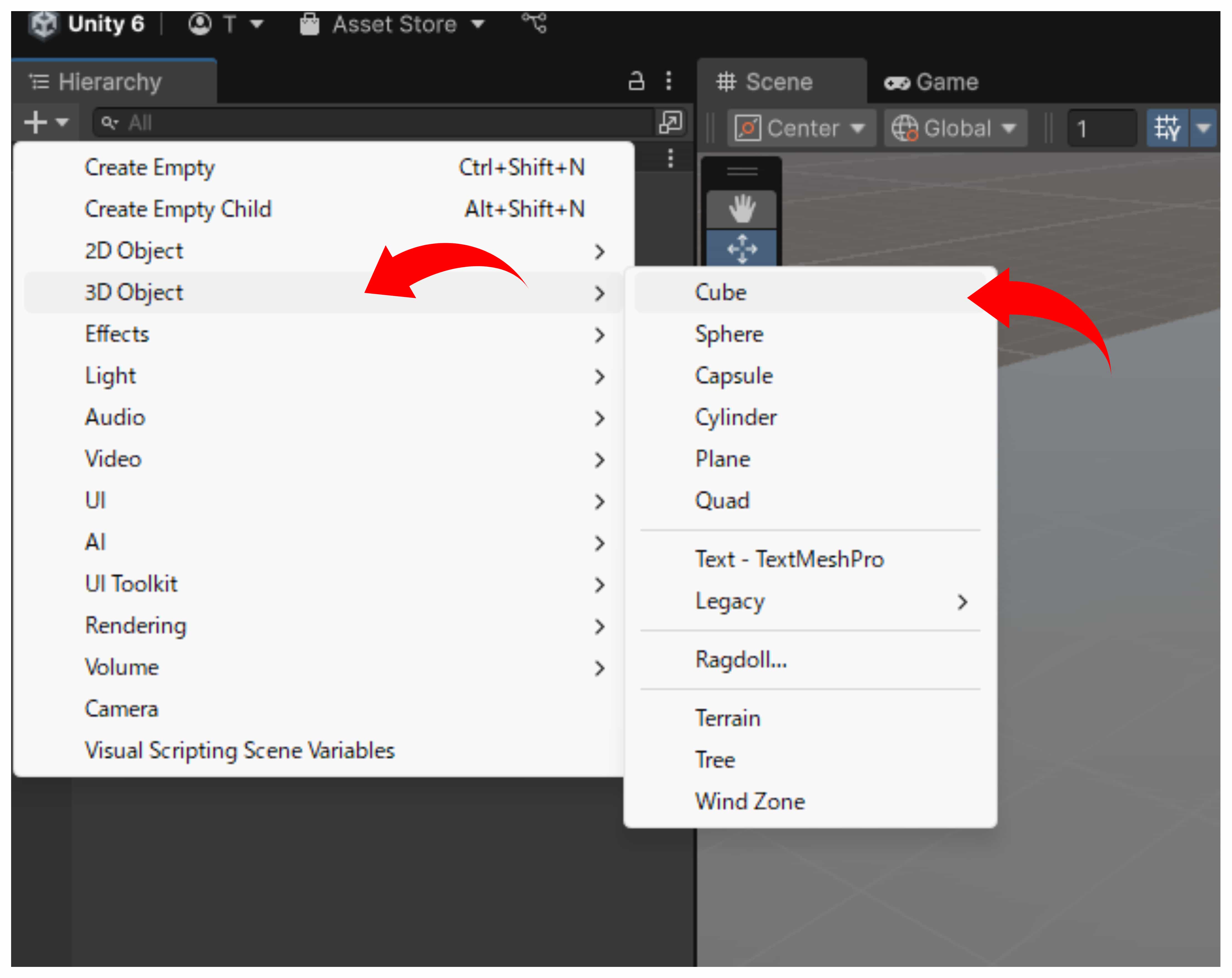
Task: Click the Unity 6 logo icon
Action: click(44, 24)
